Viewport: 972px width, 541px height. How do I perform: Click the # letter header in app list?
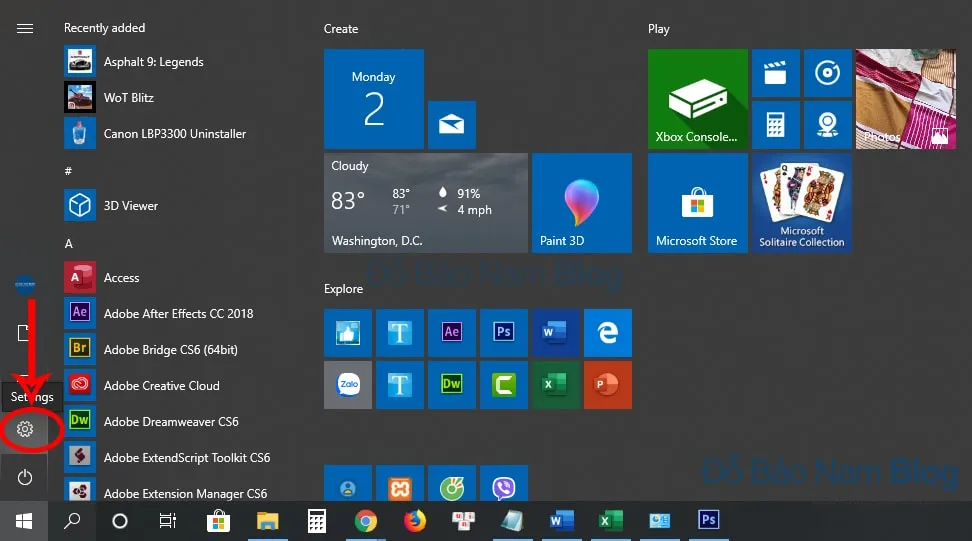coord(68,170)
